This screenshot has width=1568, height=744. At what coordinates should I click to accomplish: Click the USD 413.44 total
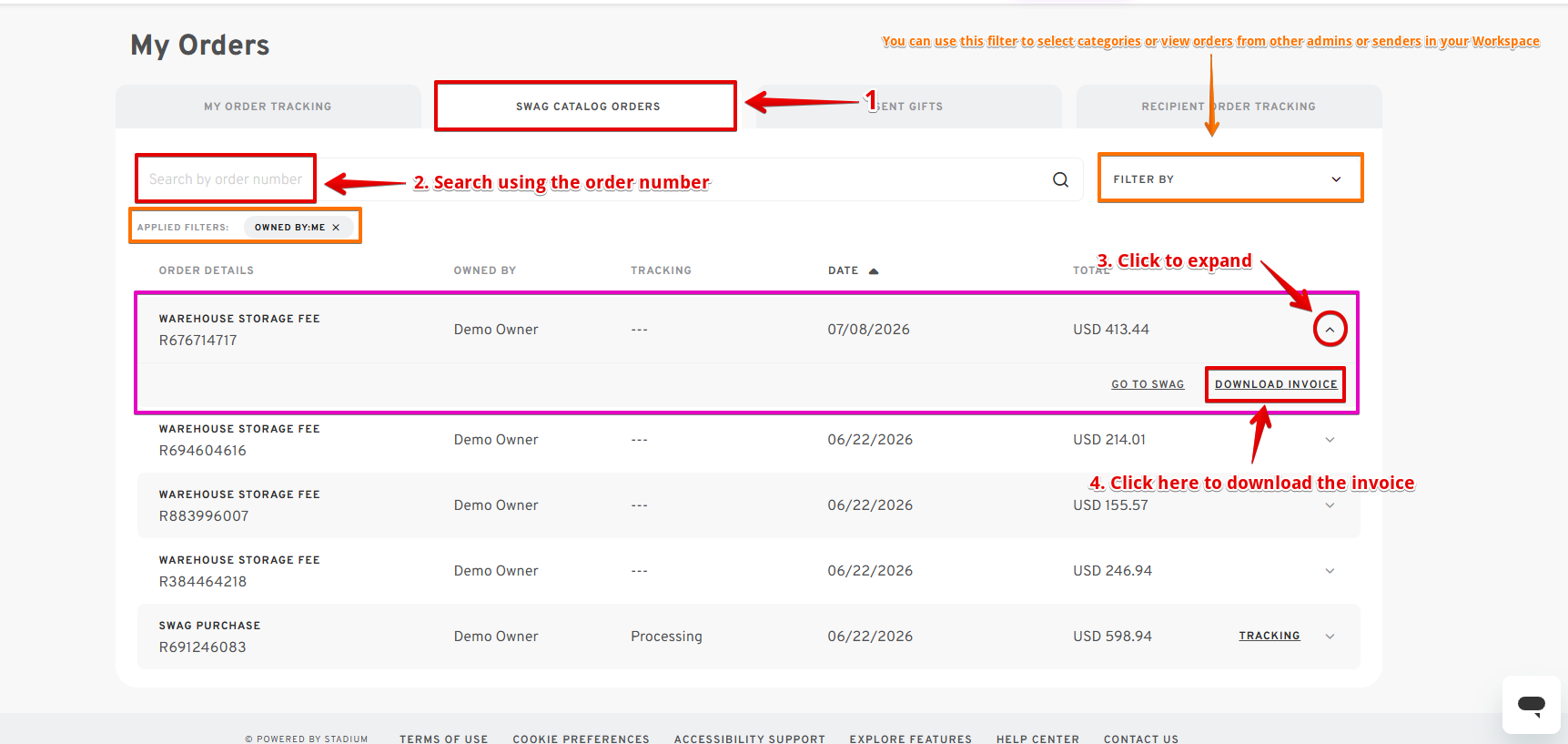pyautogui.click(x=1111, y=330)
